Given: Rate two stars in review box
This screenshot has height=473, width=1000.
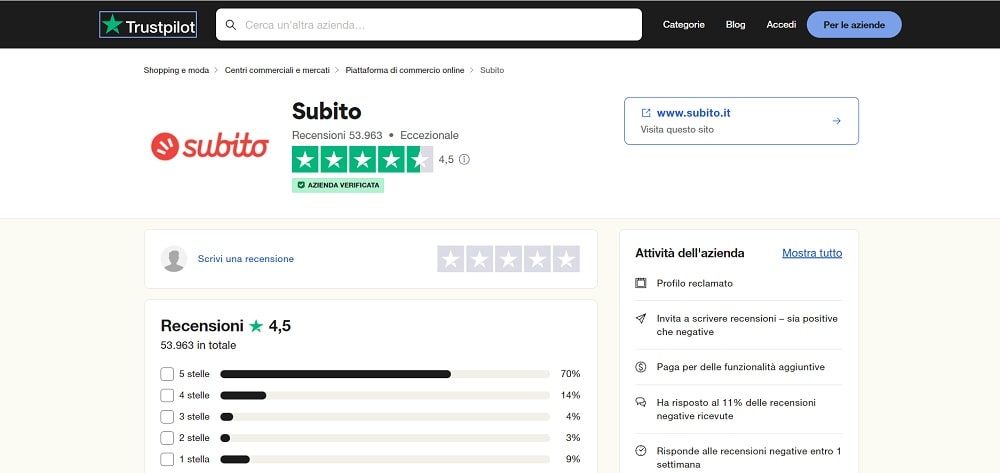Looking at the screenshot, I should pyautogui.click(x=480, y=259).
